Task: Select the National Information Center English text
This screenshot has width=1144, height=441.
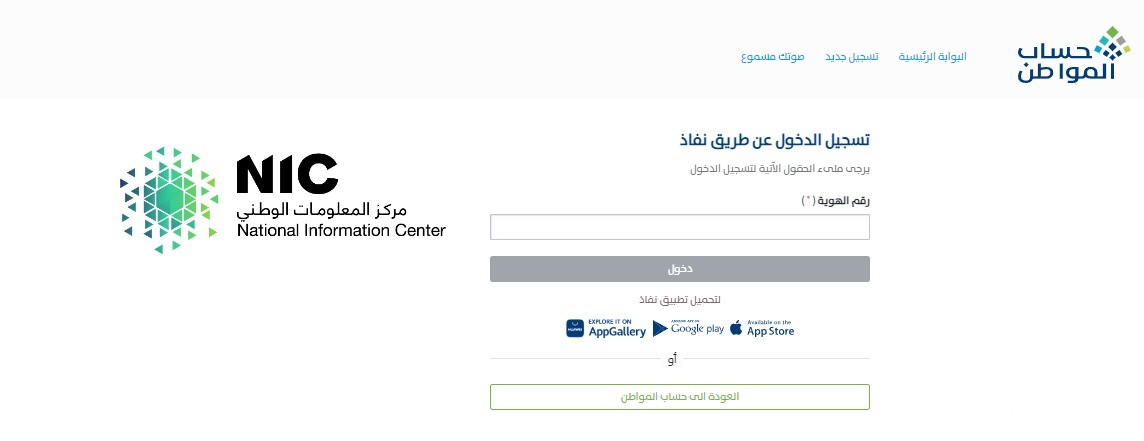Action: click(341, 231)
